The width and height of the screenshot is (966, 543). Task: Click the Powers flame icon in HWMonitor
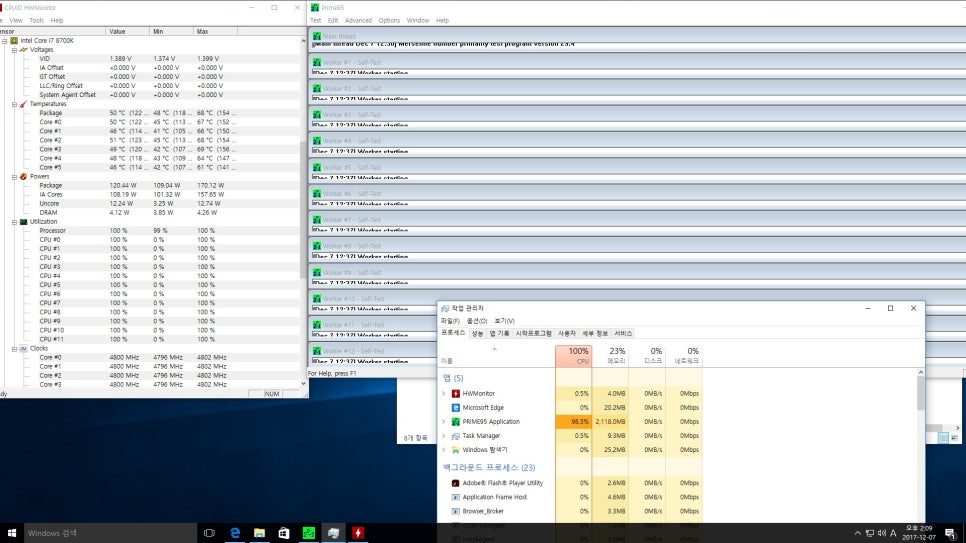point(23,176)
